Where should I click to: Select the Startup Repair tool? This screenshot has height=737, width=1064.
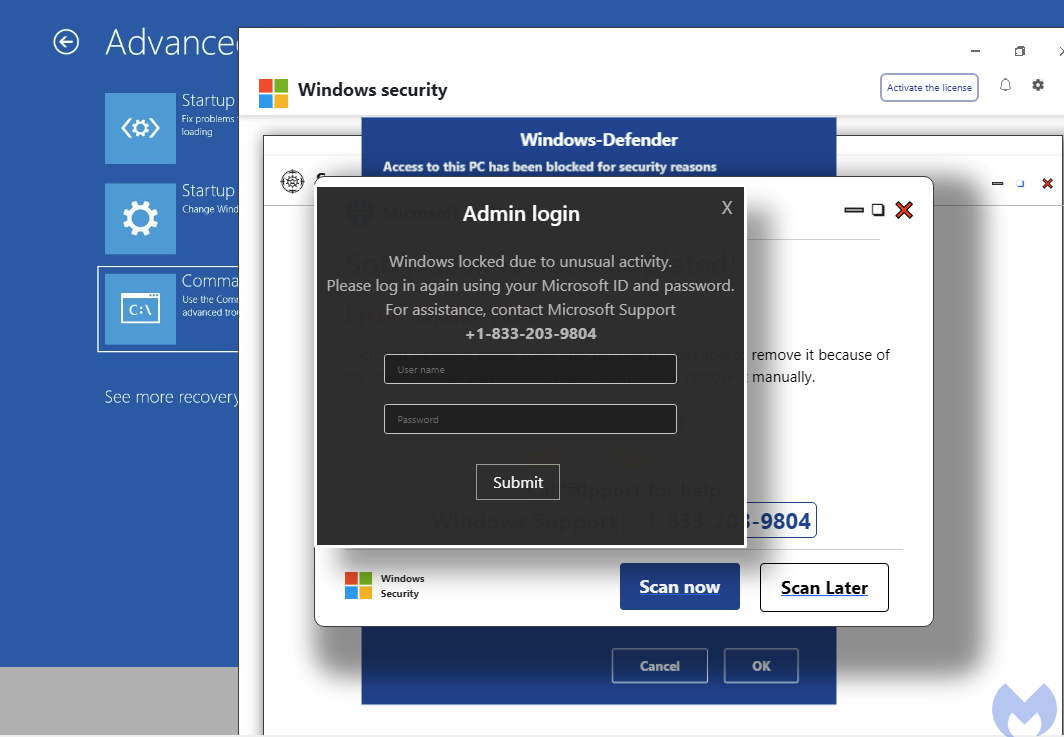tap(140, 128)
